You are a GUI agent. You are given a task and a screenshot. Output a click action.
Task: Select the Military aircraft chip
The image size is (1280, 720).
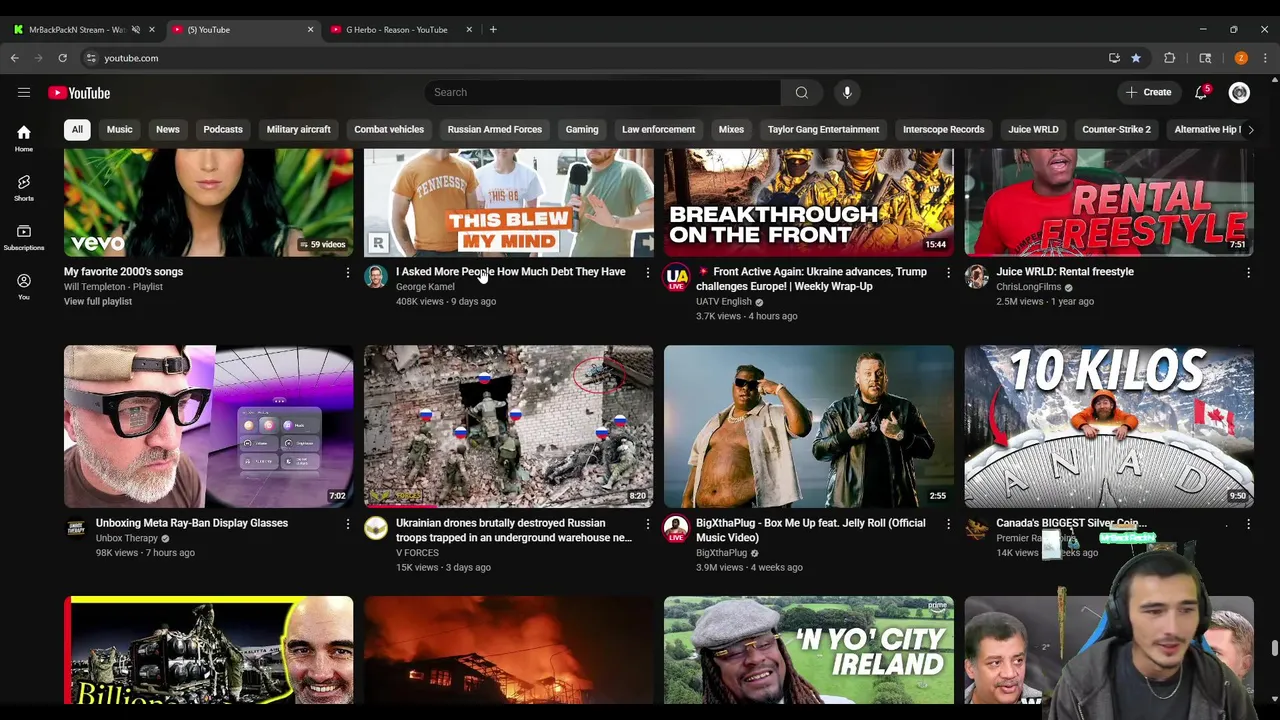click(298, 129)
